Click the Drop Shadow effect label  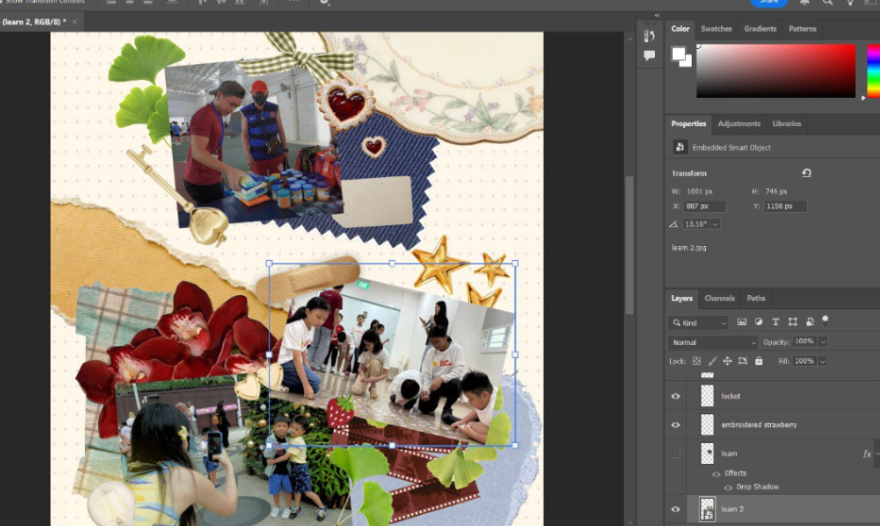click(x=757, y=487)
